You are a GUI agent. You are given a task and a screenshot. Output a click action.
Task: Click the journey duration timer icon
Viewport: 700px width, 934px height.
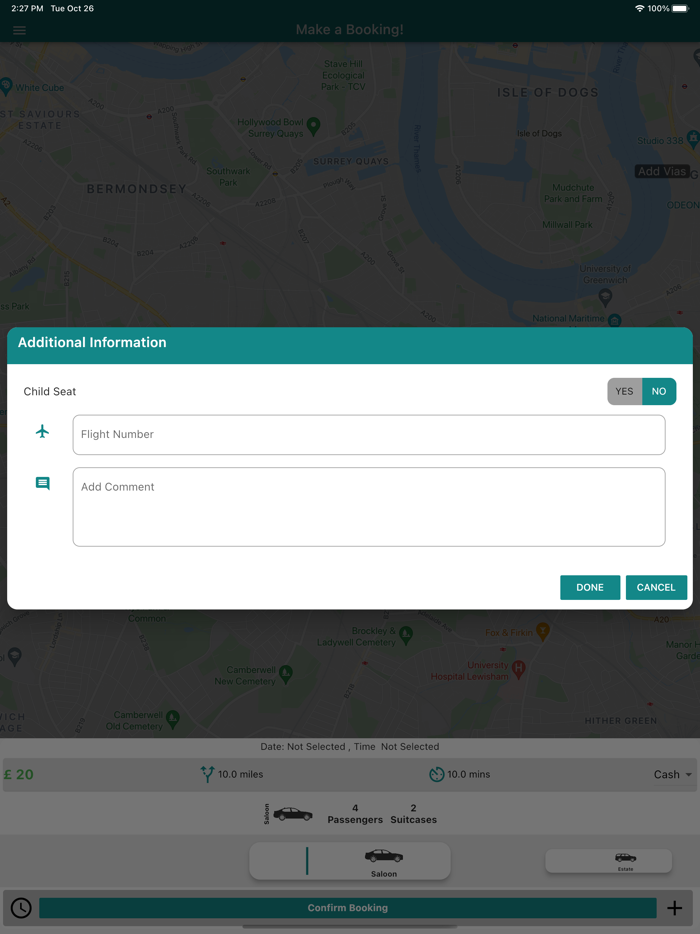437,774
